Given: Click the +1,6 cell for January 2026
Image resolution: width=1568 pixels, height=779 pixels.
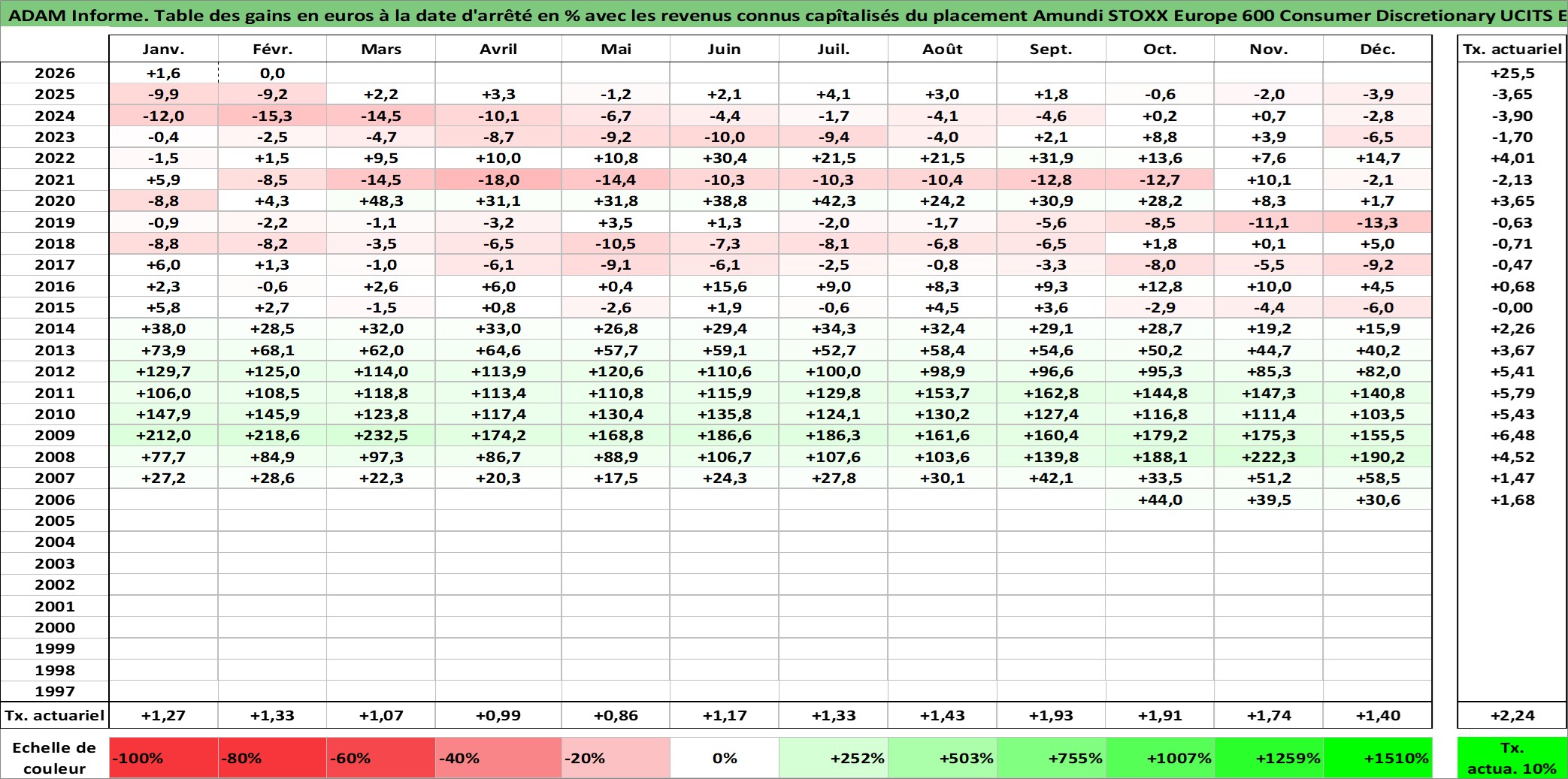Looking at the screenshot, I should click(x=164, y=73).
